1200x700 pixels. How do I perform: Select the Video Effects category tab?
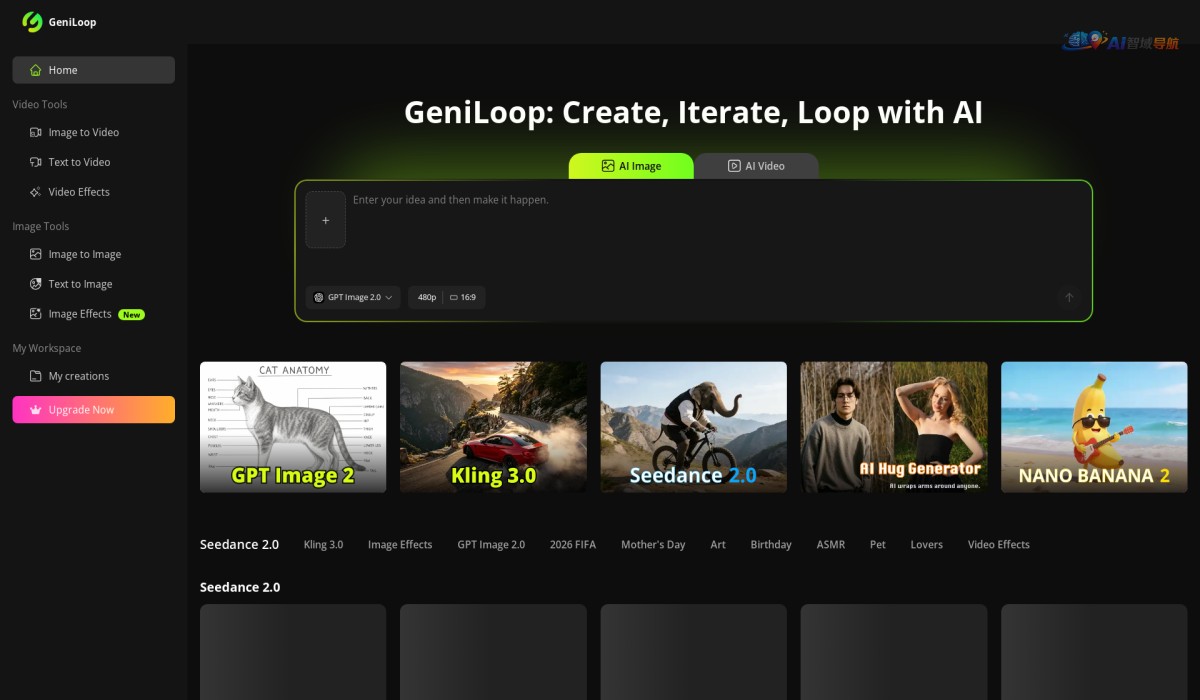pyautogui.click(x=999, y=544)
